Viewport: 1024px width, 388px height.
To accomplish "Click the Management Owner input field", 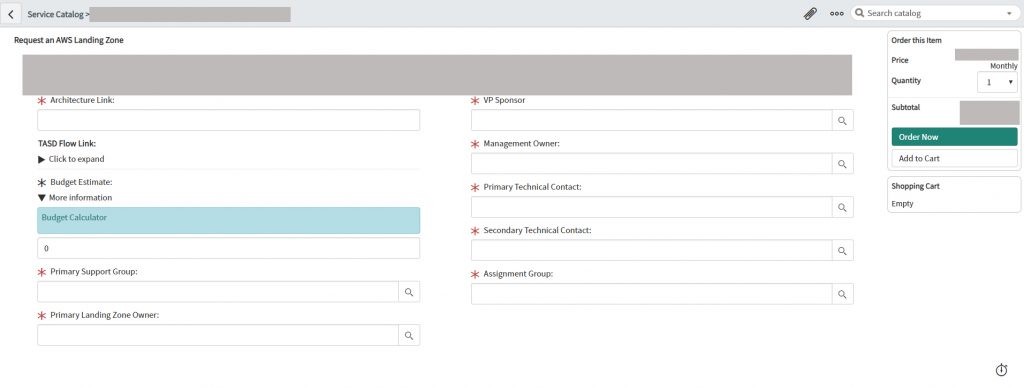I will 652,163.
